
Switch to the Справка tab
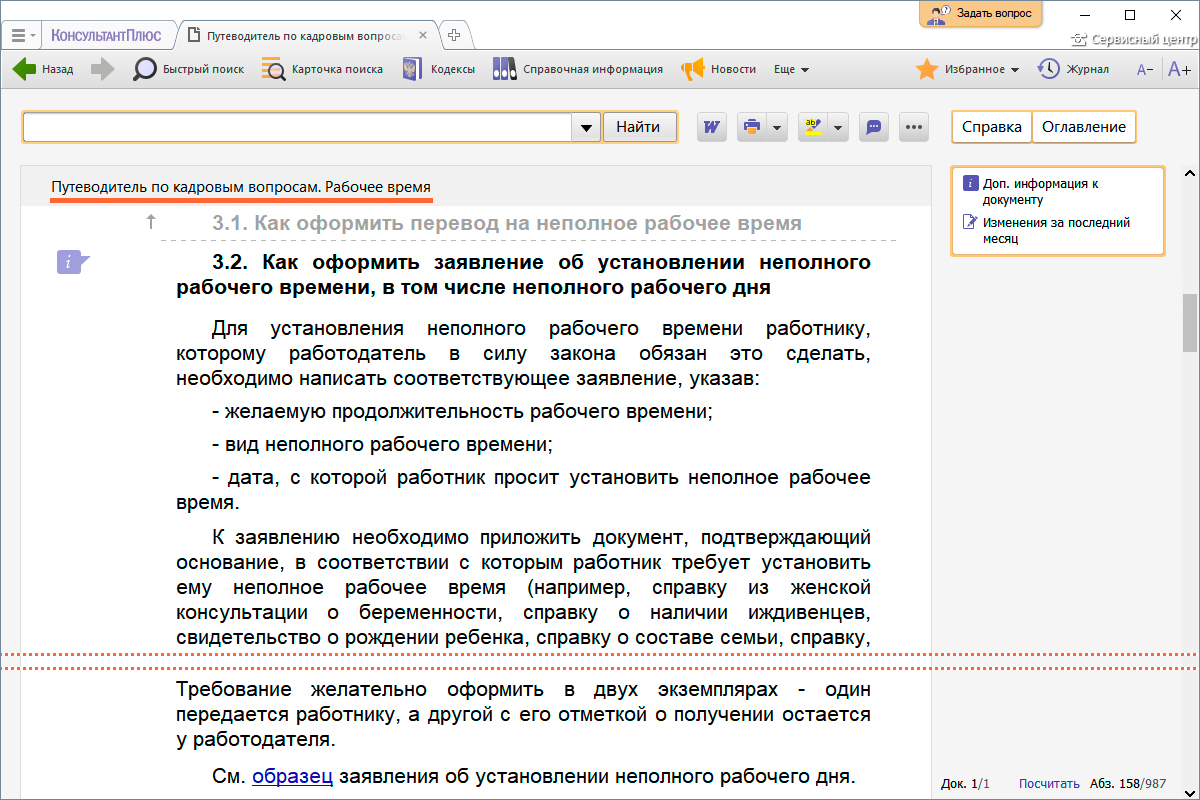[991, 127]
